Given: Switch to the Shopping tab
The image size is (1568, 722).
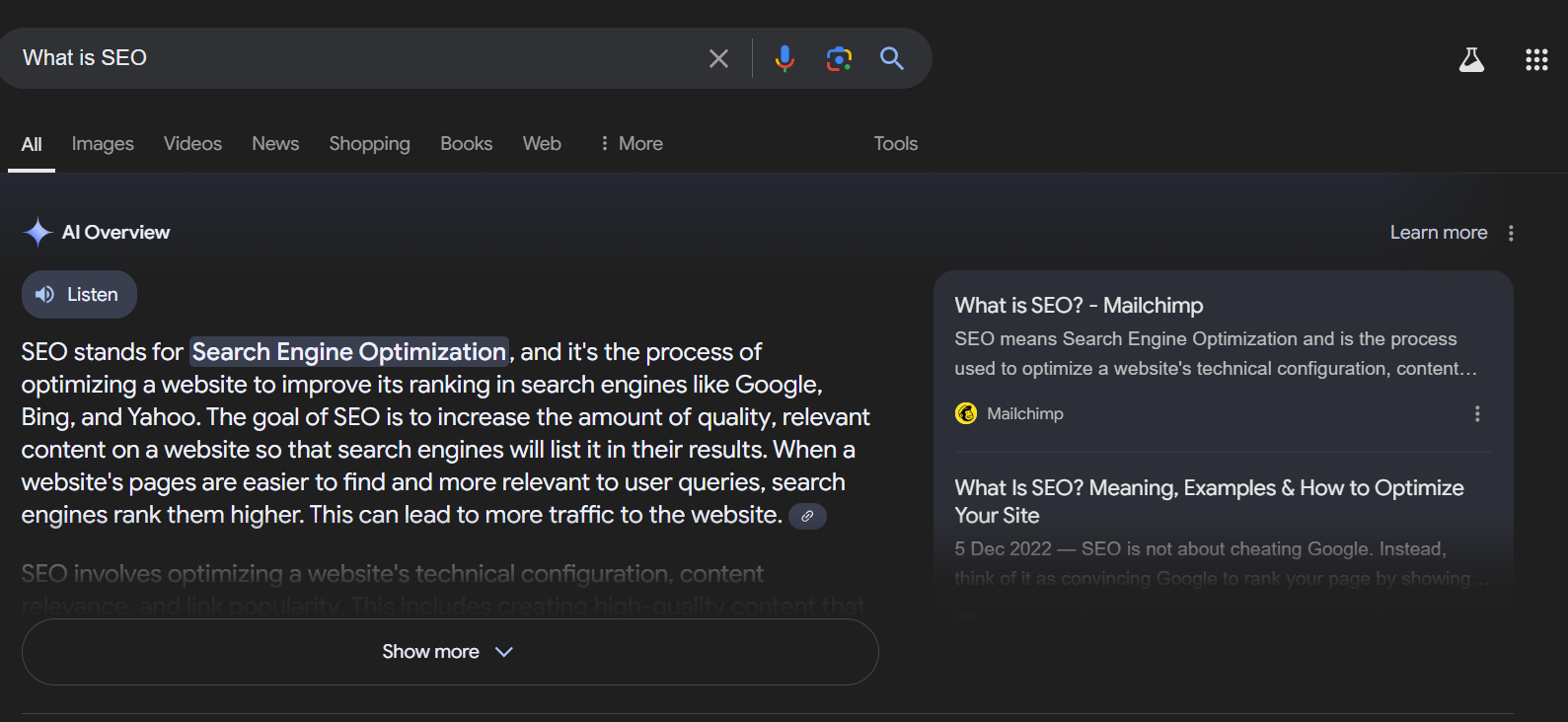Looking at the screenshot, I should pyautogui.click(x=369, y=144).
